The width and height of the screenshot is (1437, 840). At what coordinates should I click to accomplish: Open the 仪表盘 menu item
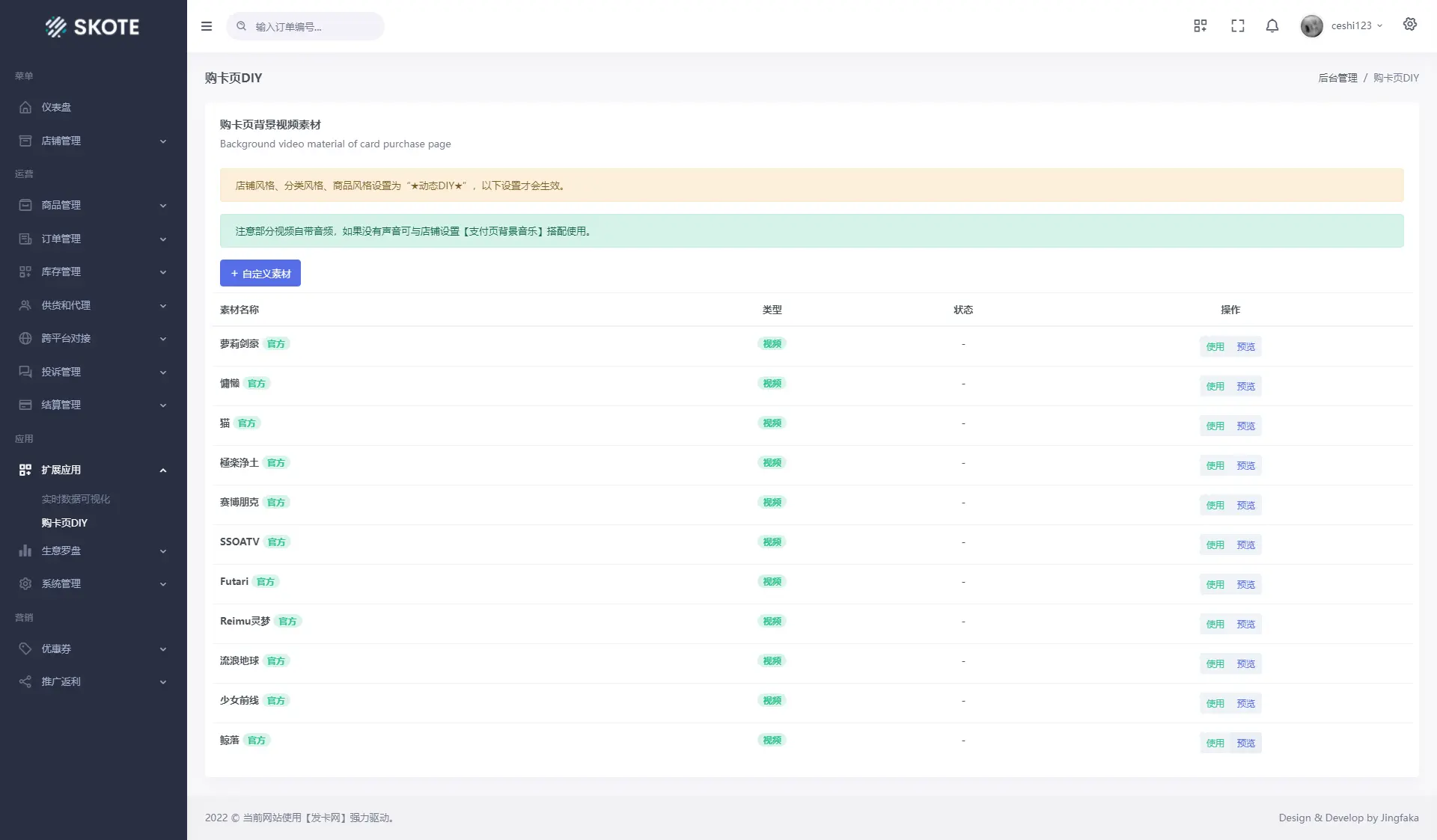(x=56, y=107)
